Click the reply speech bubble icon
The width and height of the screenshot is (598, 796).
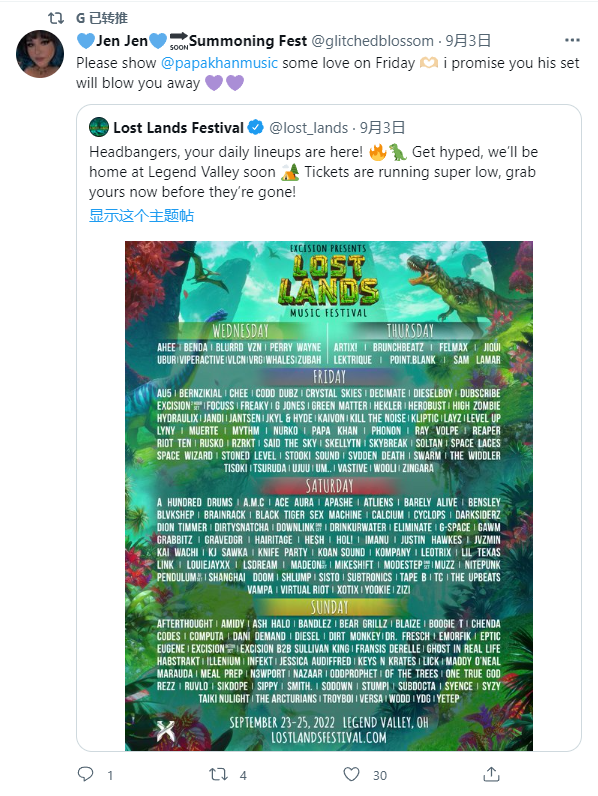click(85, 774)
